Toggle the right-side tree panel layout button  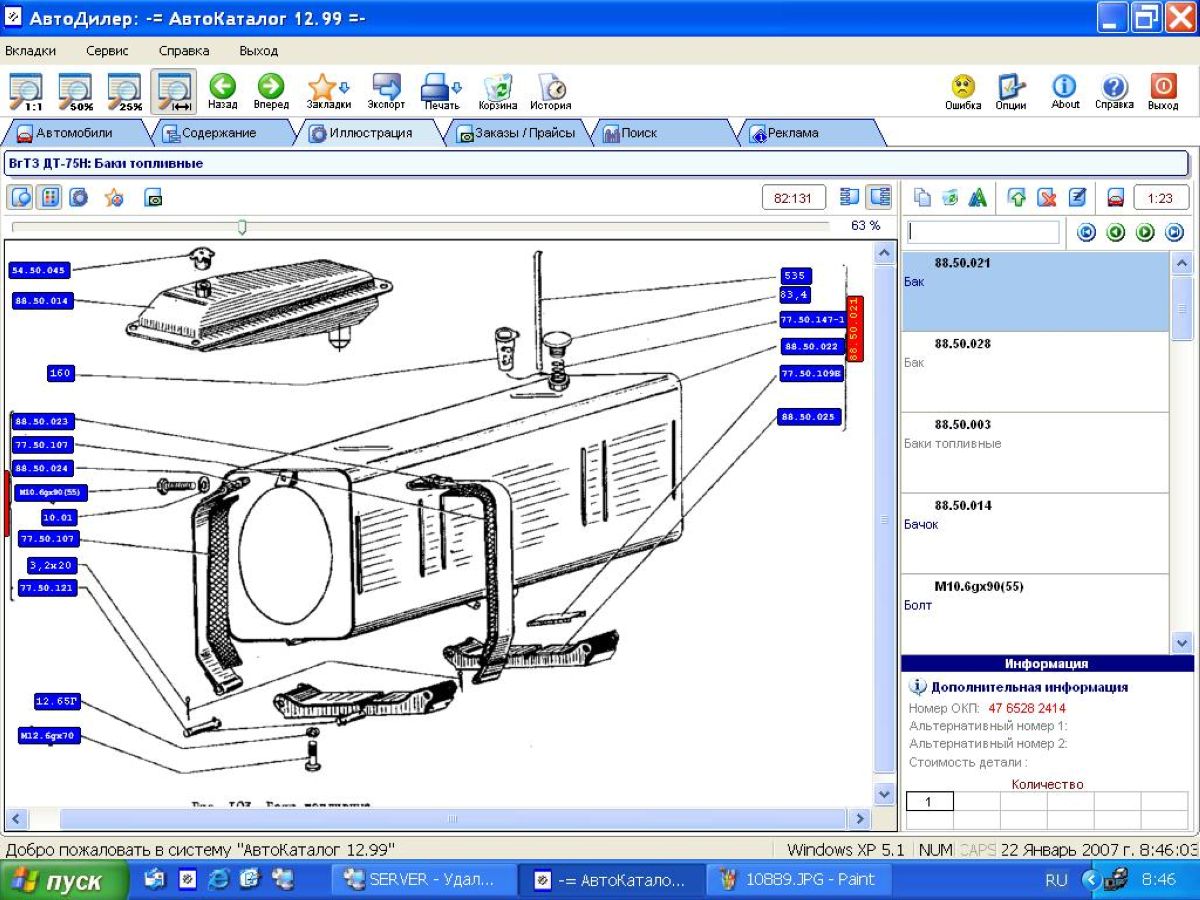click(x=879, y=197)
